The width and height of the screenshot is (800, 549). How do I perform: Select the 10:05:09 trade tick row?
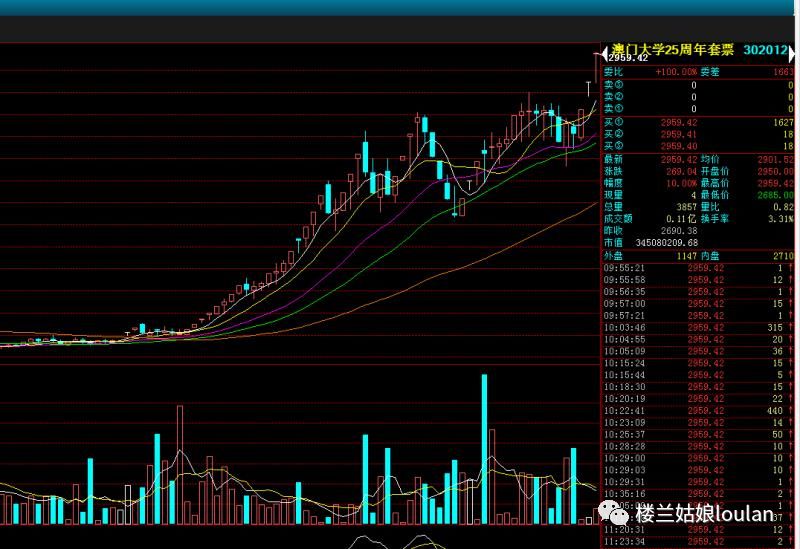pyautogui.click(x=698, y=351)
